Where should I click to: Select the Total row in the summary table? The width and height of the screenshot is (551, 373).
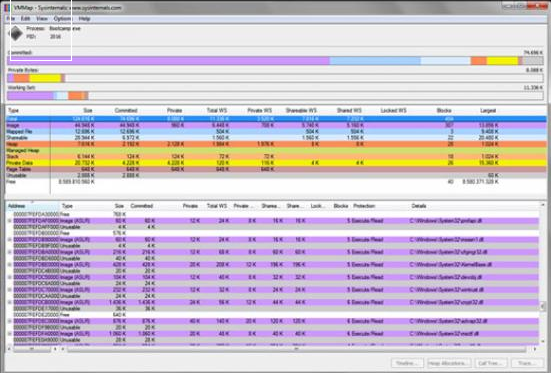[x=276, y=119]
